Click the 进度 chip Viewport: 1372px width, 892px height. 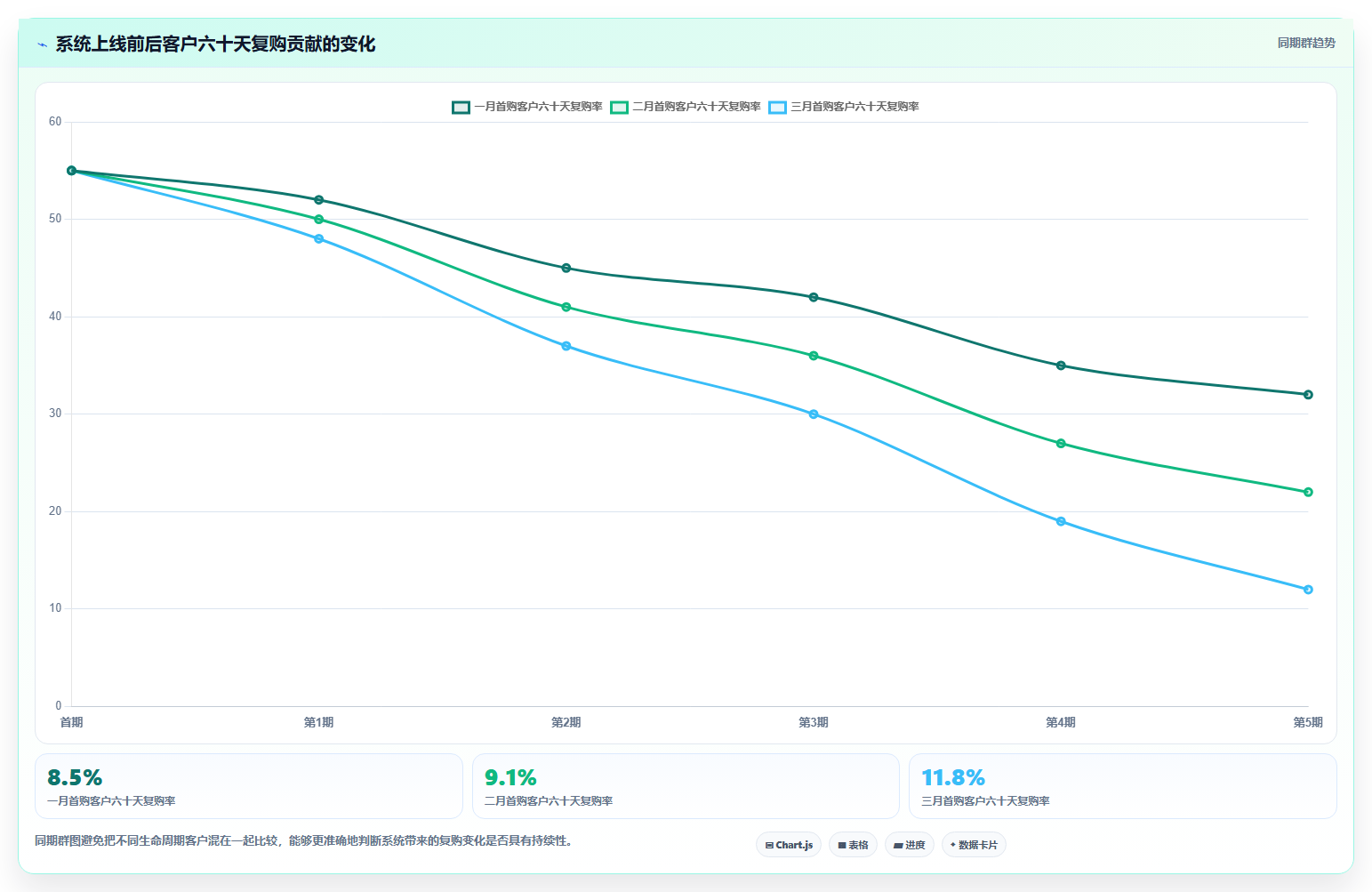click(910, 845)
